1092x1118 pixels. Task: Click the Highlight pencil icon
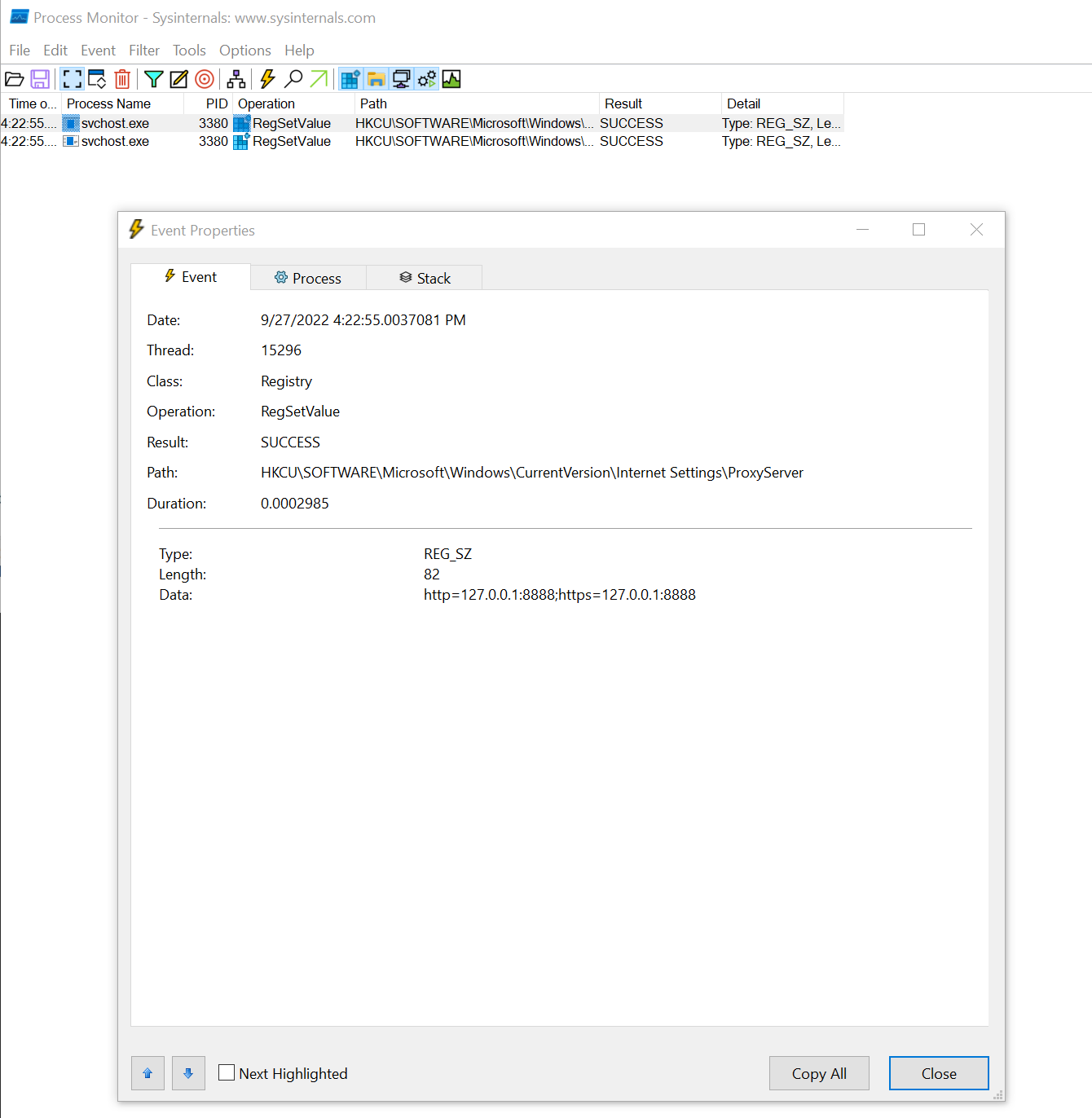[179, 79]
